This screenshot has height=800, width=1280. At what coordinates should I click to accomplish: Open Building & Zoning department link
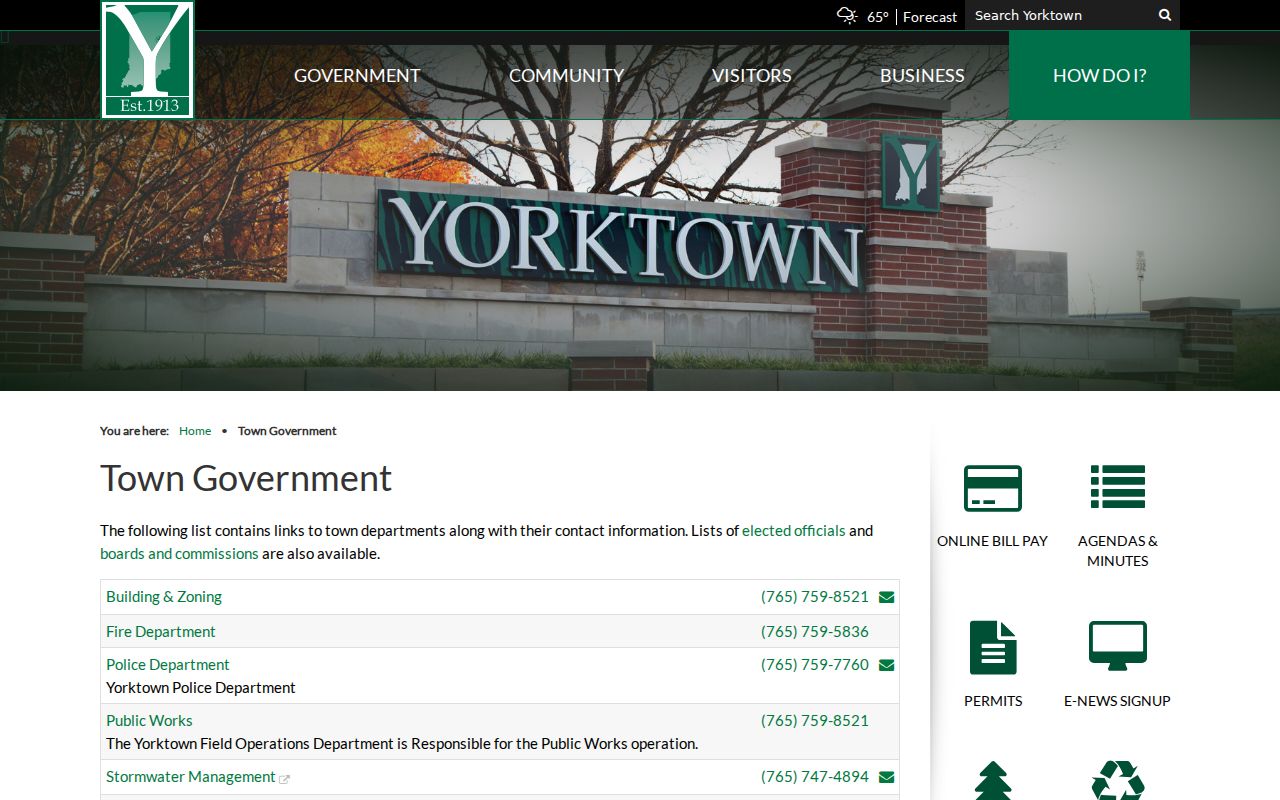coord(164,597)
